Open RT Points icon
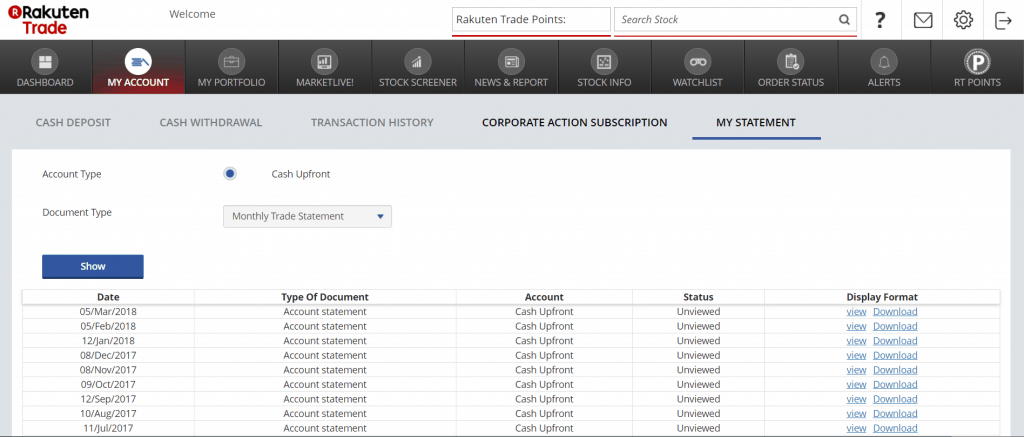This screenshot has height=437, width=1024. pos(977,62)
